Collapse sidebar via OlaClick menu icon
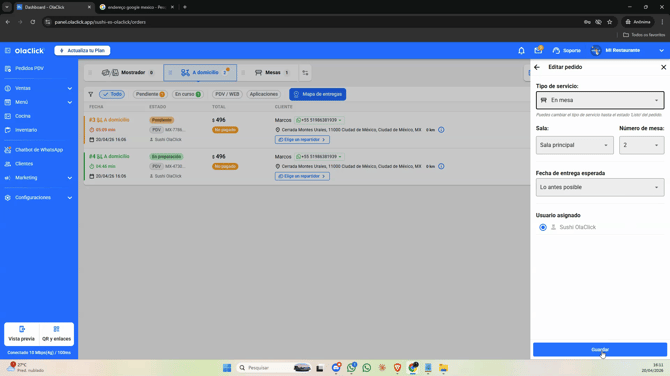 [x=8, y=50]
